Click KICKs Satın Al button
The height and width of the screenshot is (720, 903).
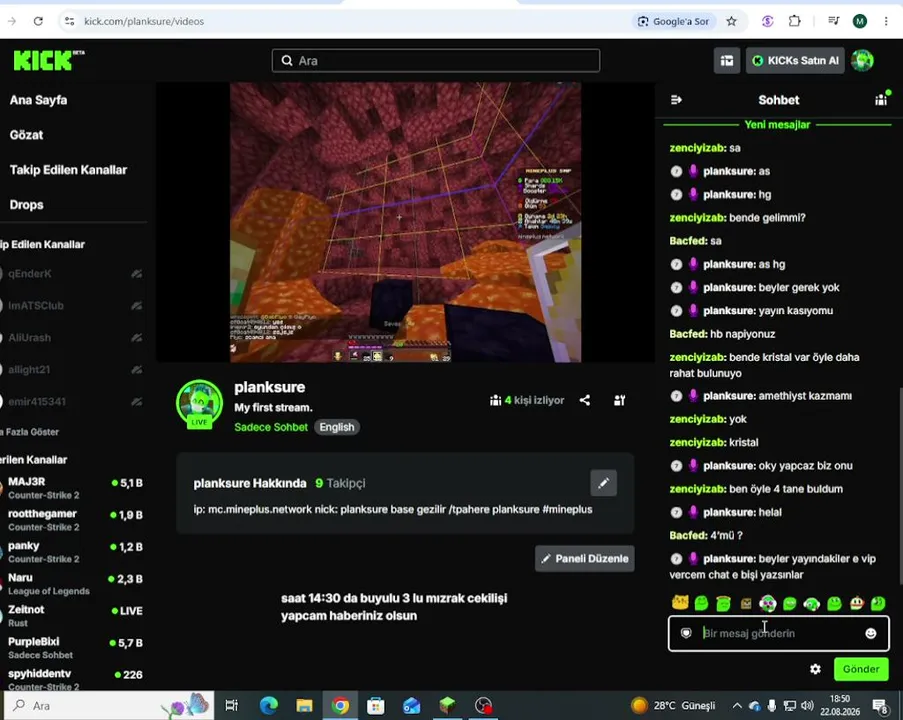[795, 60]
